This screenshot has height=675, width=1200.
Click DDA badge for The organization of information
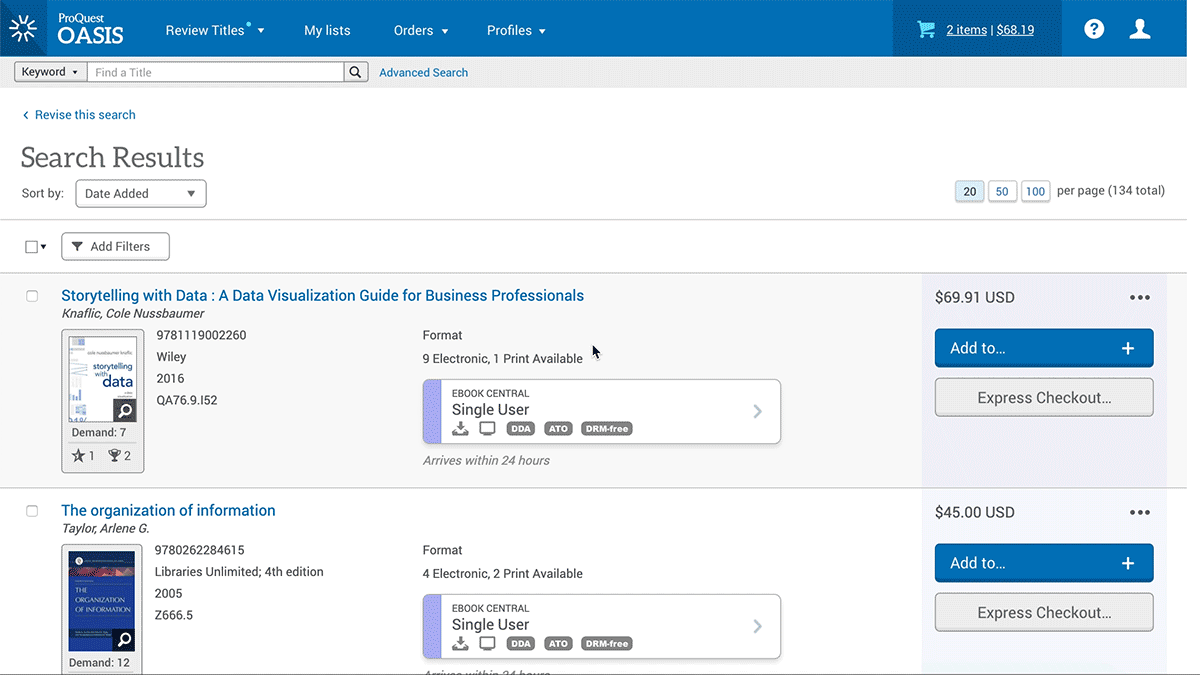tap(521, 644)
